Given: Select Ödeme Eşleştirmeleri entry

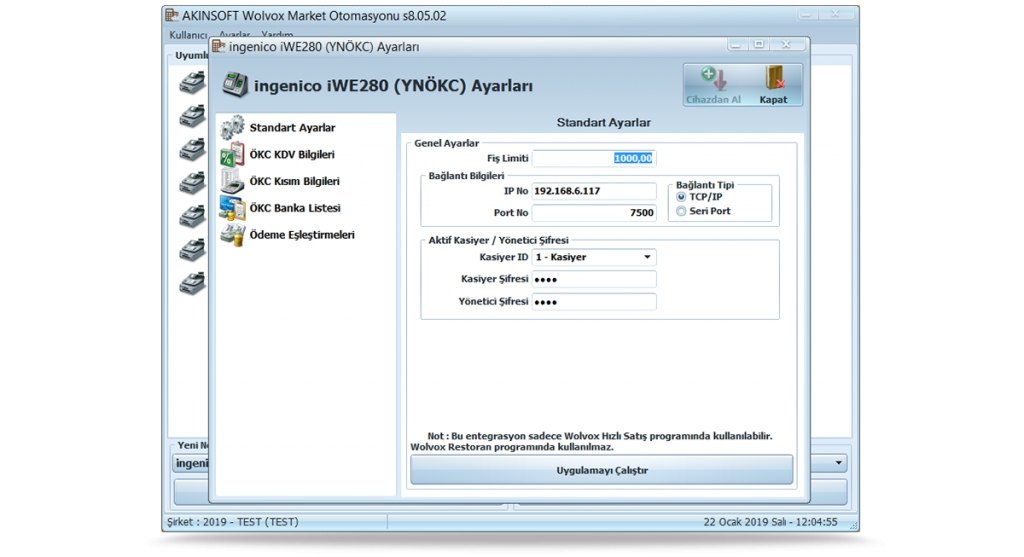Looking at the screenshot, I should (302, 235).
